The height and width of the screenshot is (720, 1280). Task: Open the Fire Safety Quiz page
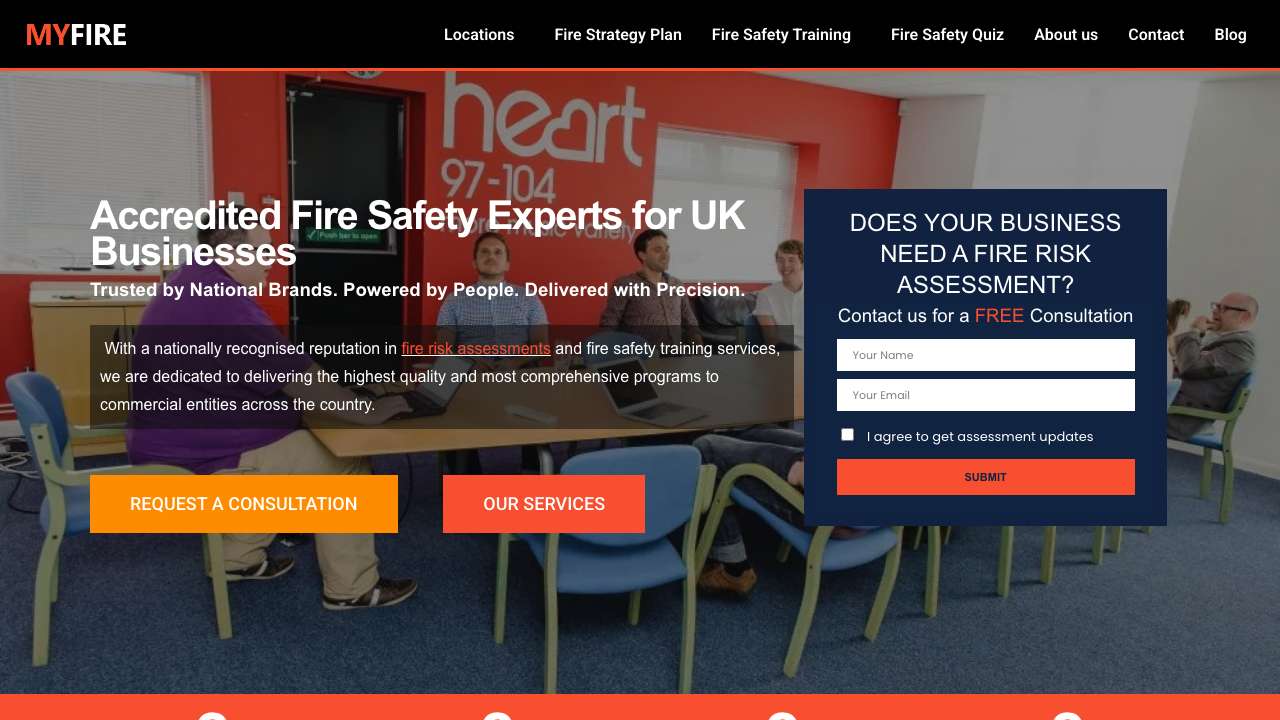pyautogui.click(x=947, y=35)
